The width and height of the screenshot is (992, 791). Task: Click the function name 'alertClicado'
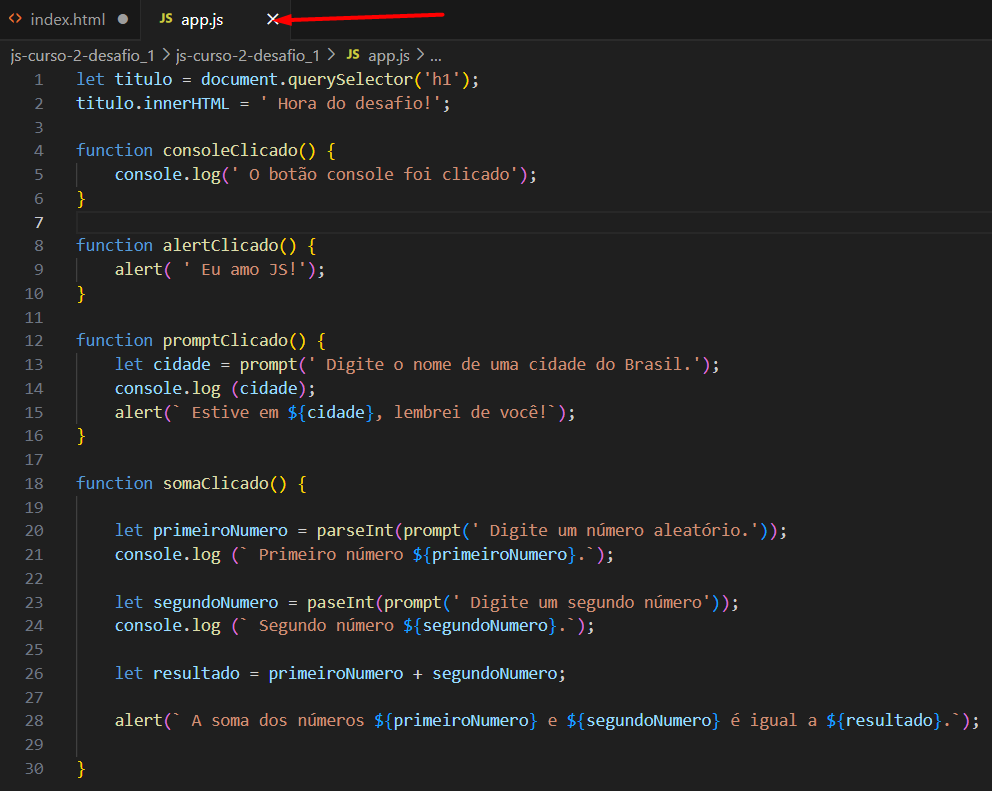220,246
